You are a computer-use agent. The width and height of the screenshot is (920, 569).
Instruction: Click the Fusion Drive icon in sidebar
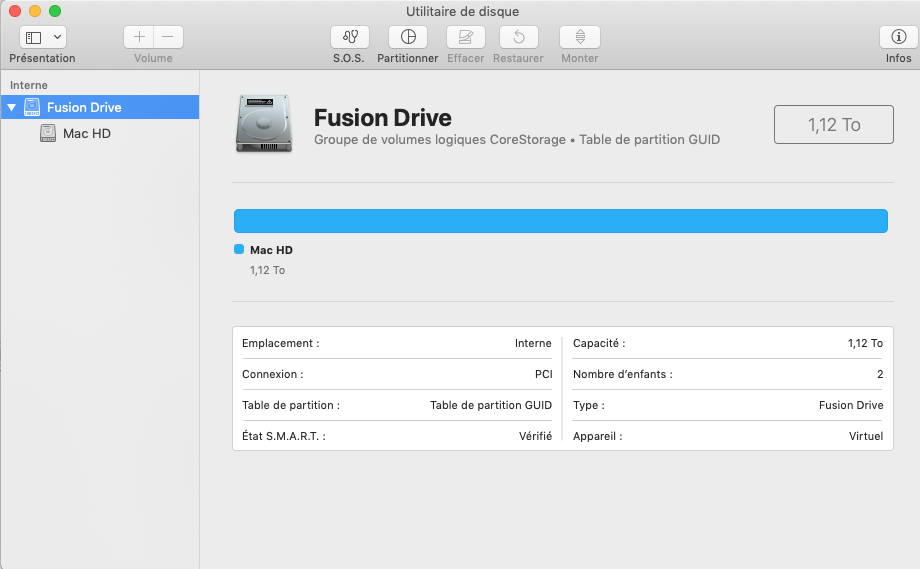(32, 107)
